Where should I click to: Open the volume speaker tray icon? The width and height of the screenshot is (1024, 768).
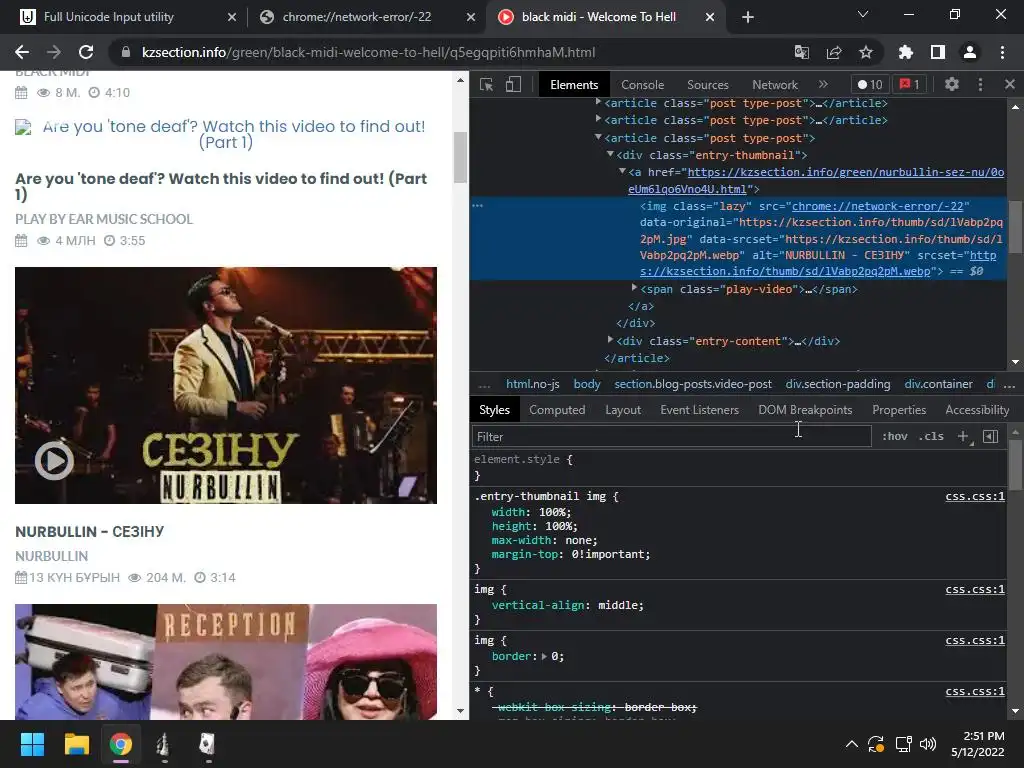pos(927,744)
